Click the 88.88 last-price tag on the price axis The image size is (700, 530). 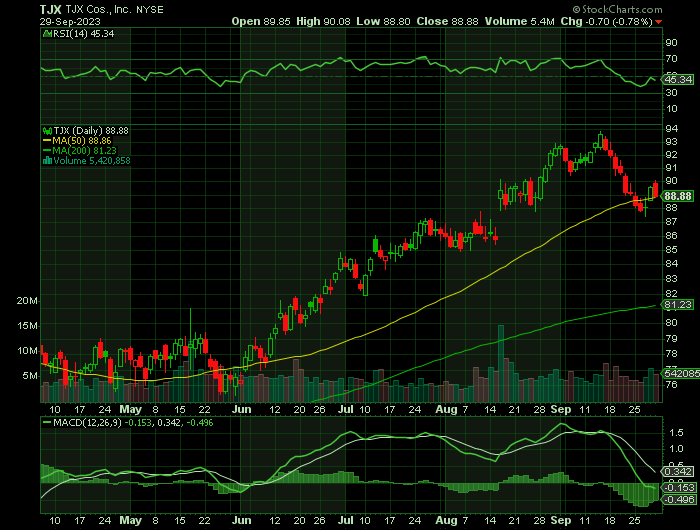[x=678, y=196]
